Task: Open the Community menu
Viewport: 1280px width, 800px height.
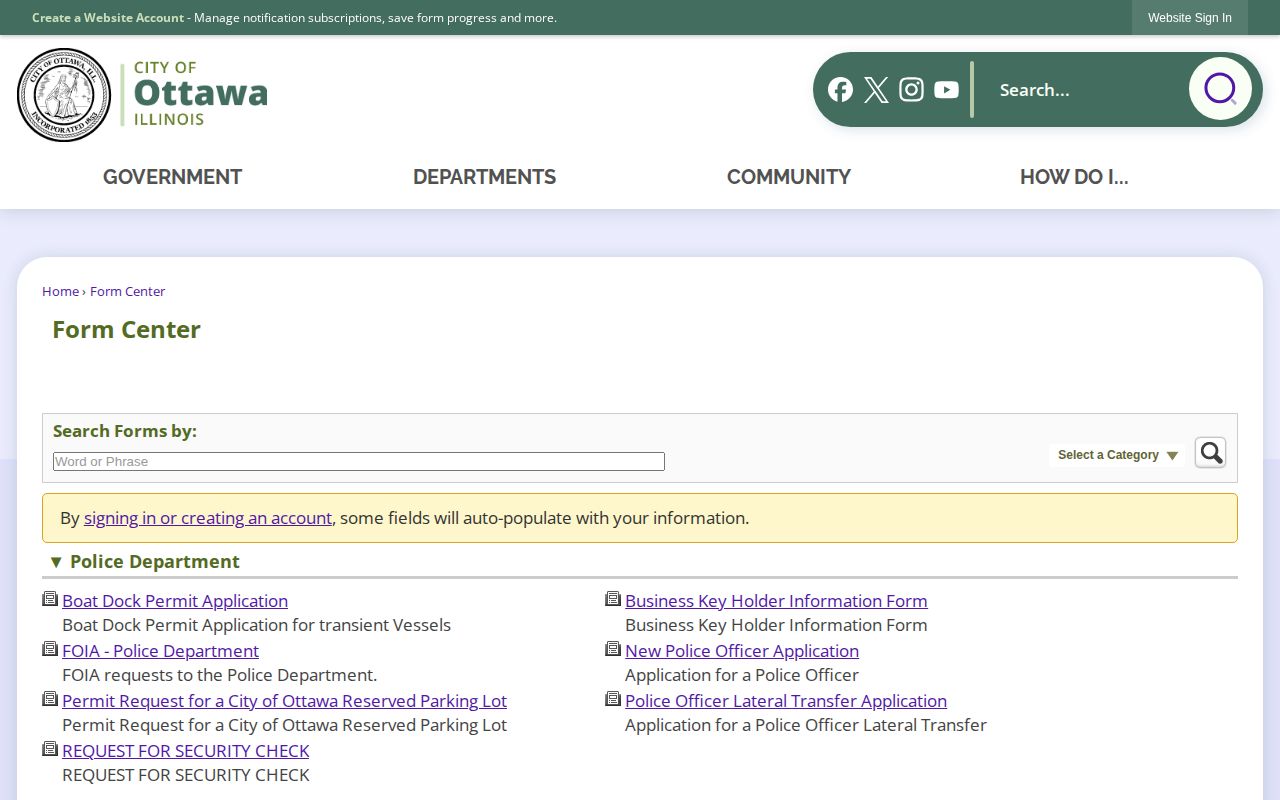Action: click(789, 177)
